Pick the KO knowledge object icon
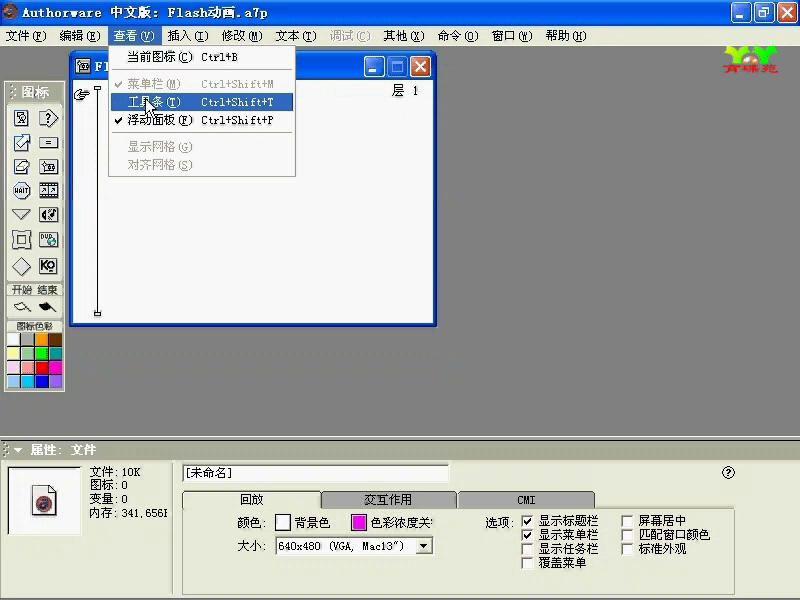800x600 pixels. tap(48, 266)
